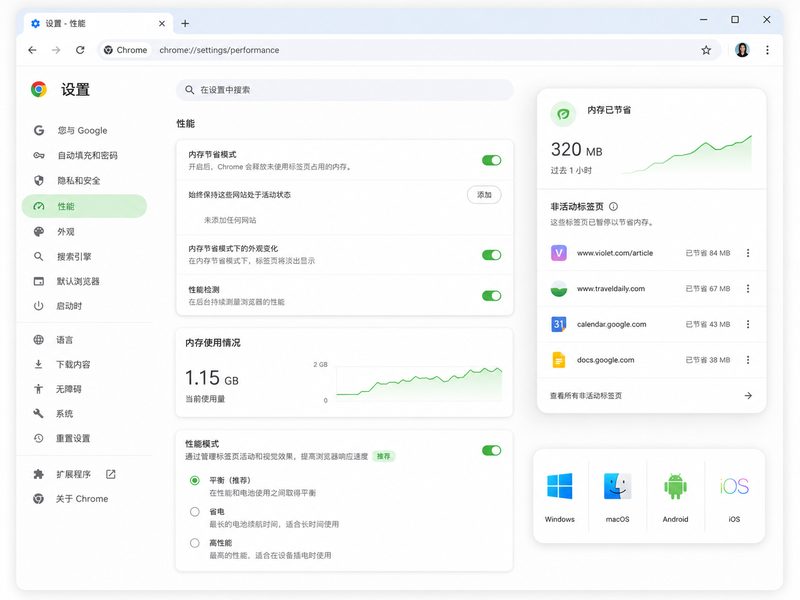The height and width of the screenshot is (600, 800).
Task: Open more options for www.traveldaily.com
Action: [x=748, y=289]
